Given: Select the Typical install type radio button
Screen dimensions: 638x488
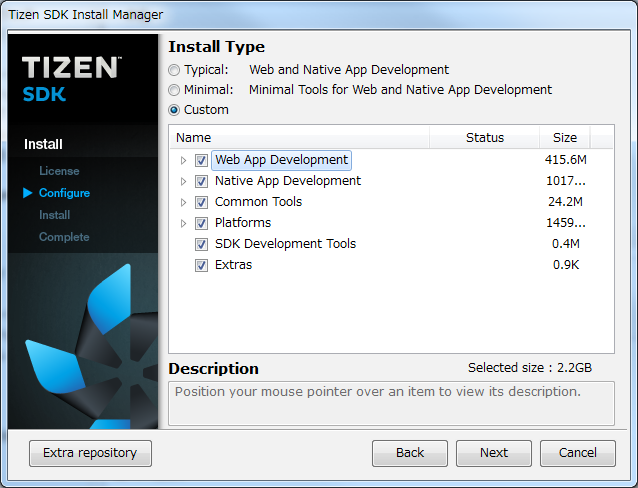Looking at the screenshot, I should [174, 70].
